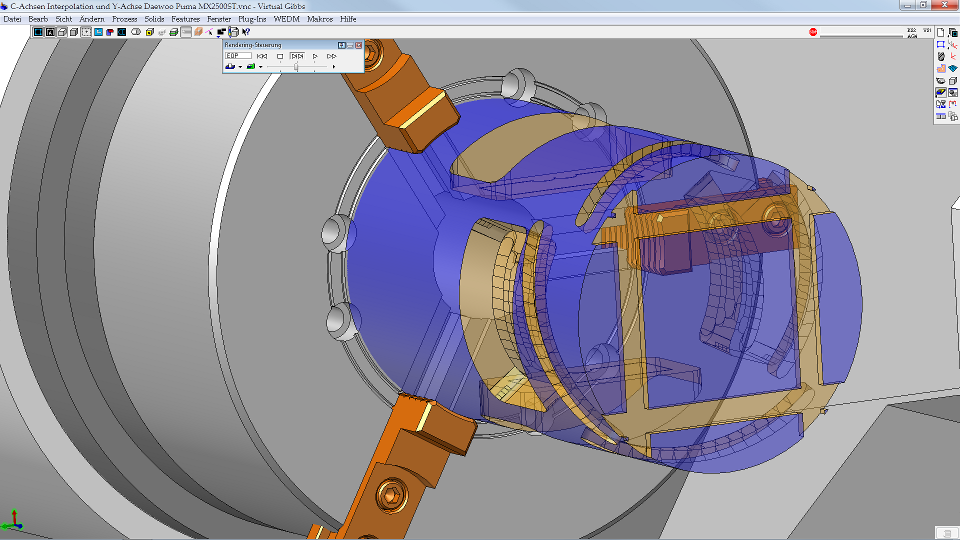Click the stacked windows palette icon
The height and width of the screenshot is (540, 960).
pyautogui.click(x=953, y=32)
